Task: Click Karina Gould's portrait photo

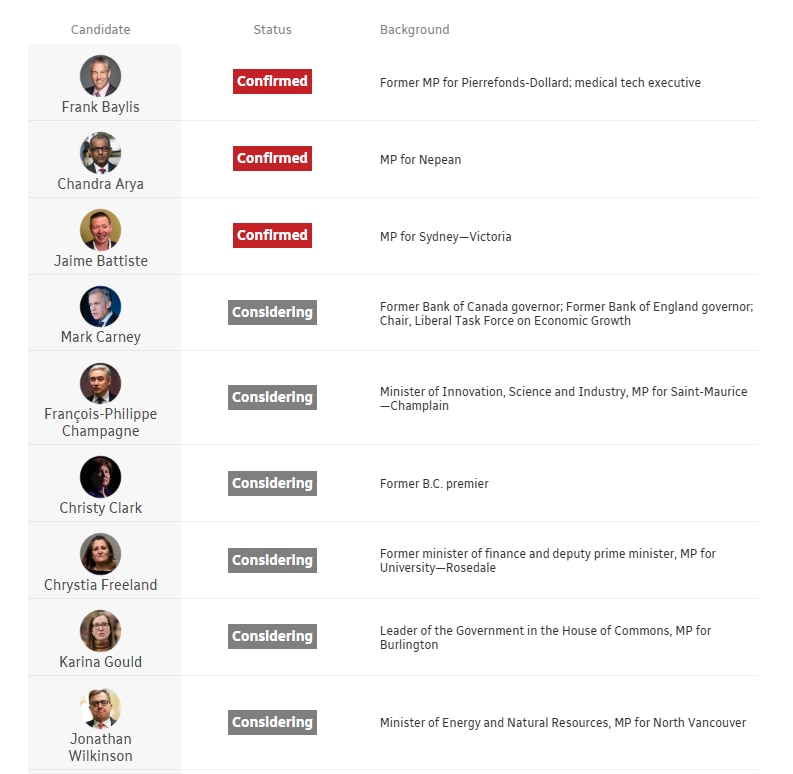Action: 100,631
